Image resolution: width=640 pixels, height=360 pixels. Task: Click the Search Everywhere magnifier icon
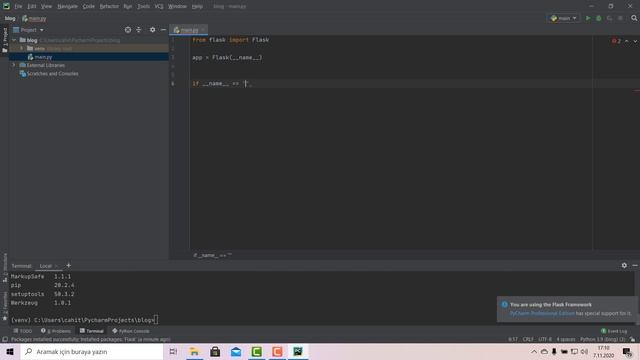(634, 18)
